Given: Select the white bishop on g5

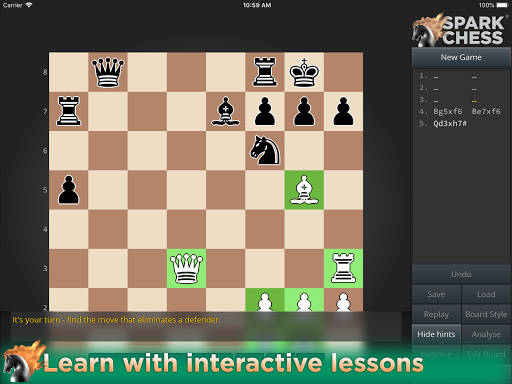Looking at the screenshot, I should coord(304,190).
